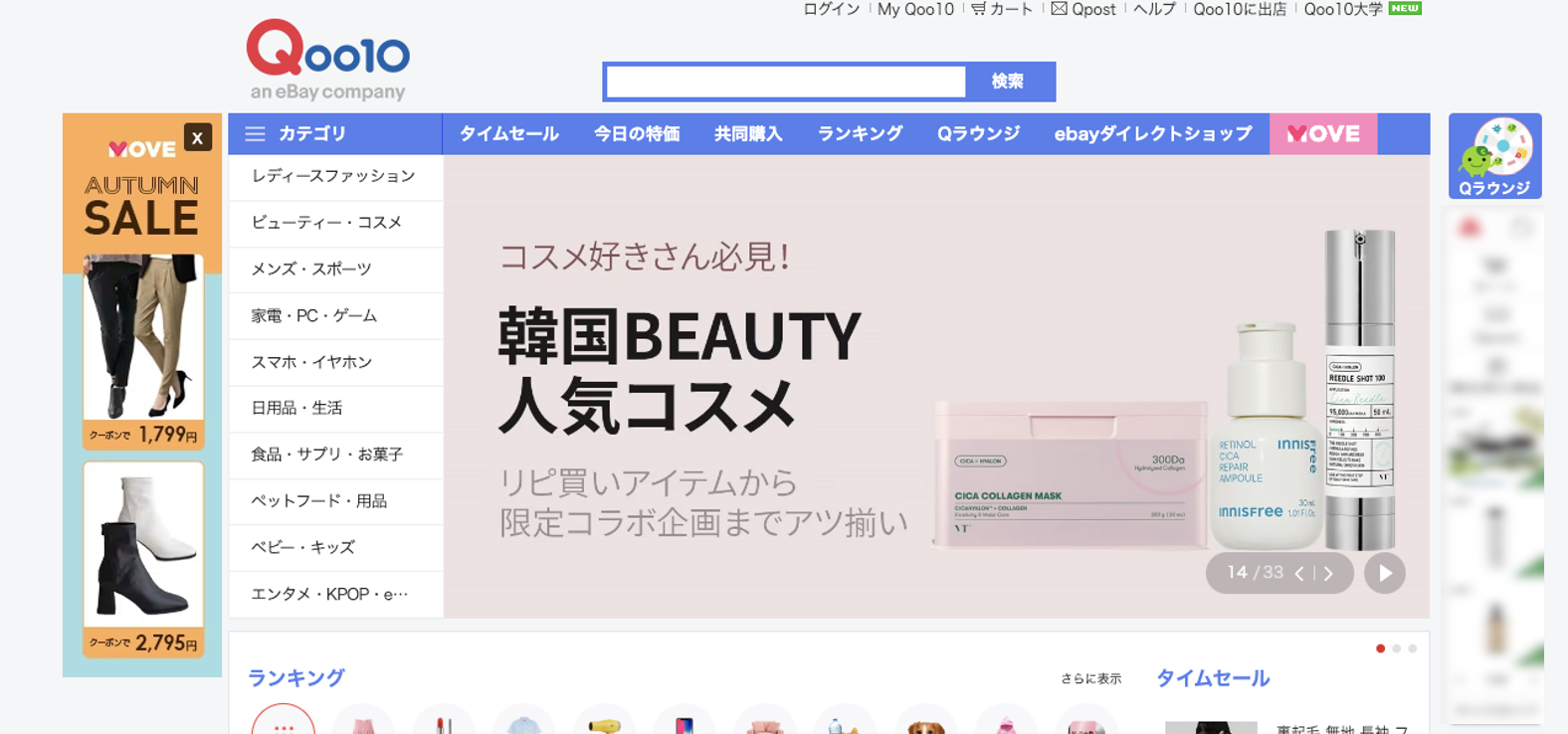Image resolution: width=1568 pixels, height=734 pixels.
Task: Select the second carousel dot
Action: (1396, 648)
